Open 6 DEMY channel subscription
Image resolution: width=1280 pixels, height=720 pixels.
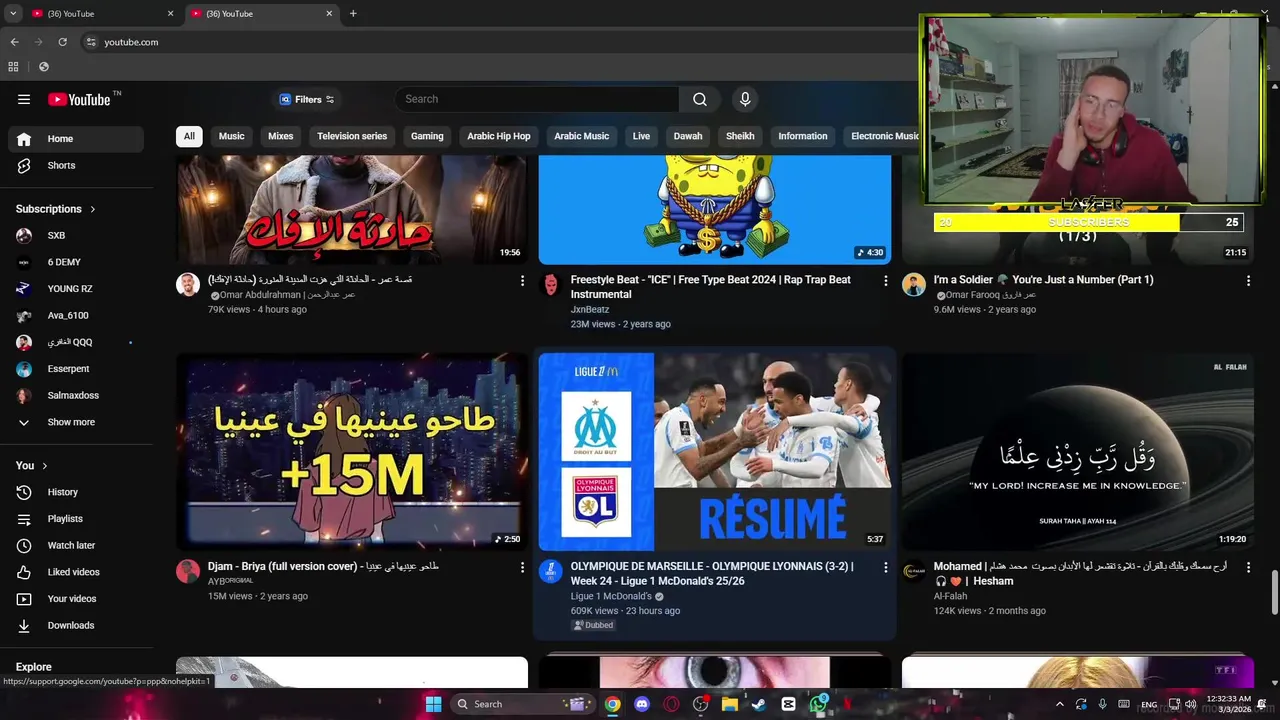click(76, 262)
